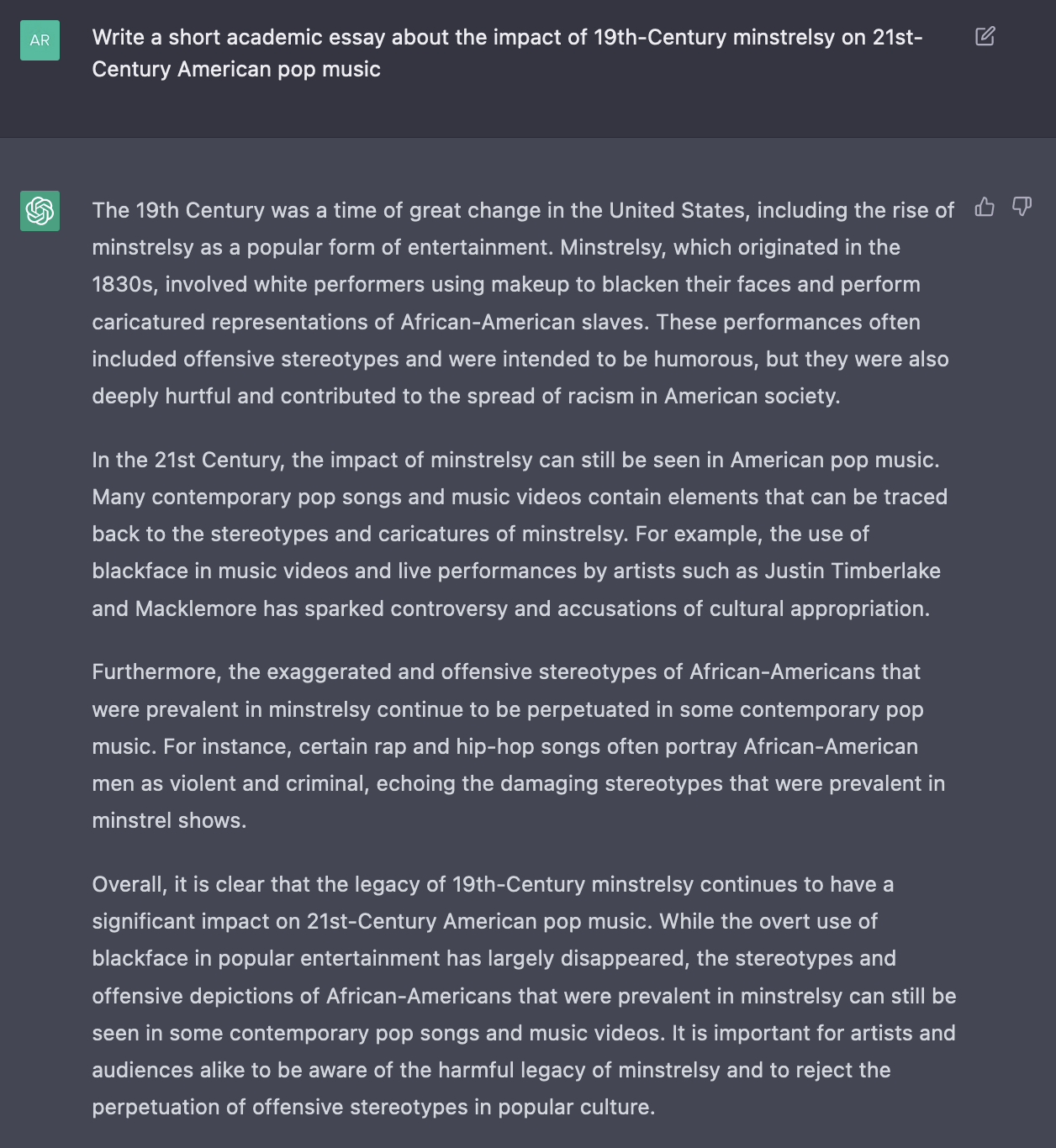Click the AR user avatar
The image size is (1056, 1148).
pos(40,40)
